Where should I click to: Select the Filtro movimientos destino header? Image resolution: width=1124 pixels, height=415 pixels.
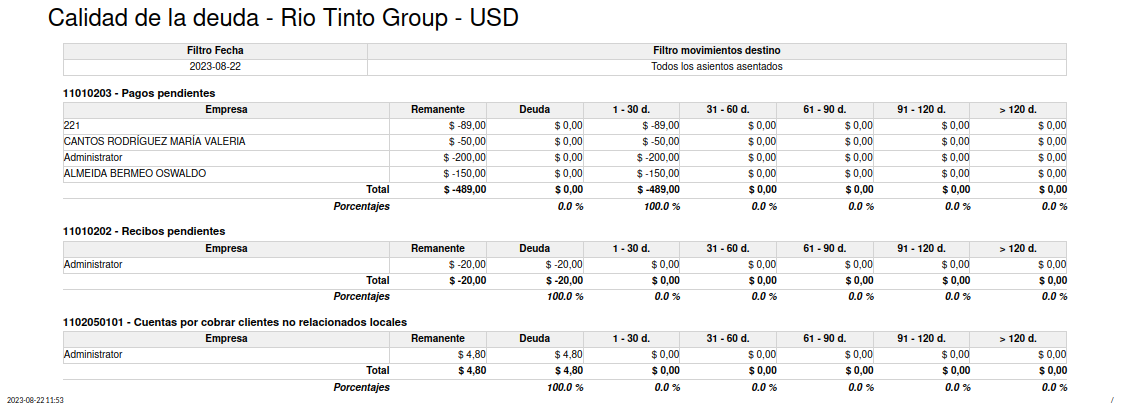click(x=717, y=51)
